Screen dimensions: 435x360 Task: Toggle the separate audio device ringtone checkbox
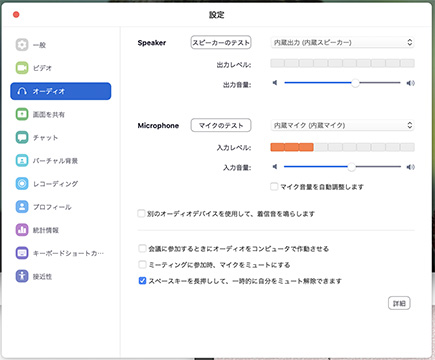141,213
